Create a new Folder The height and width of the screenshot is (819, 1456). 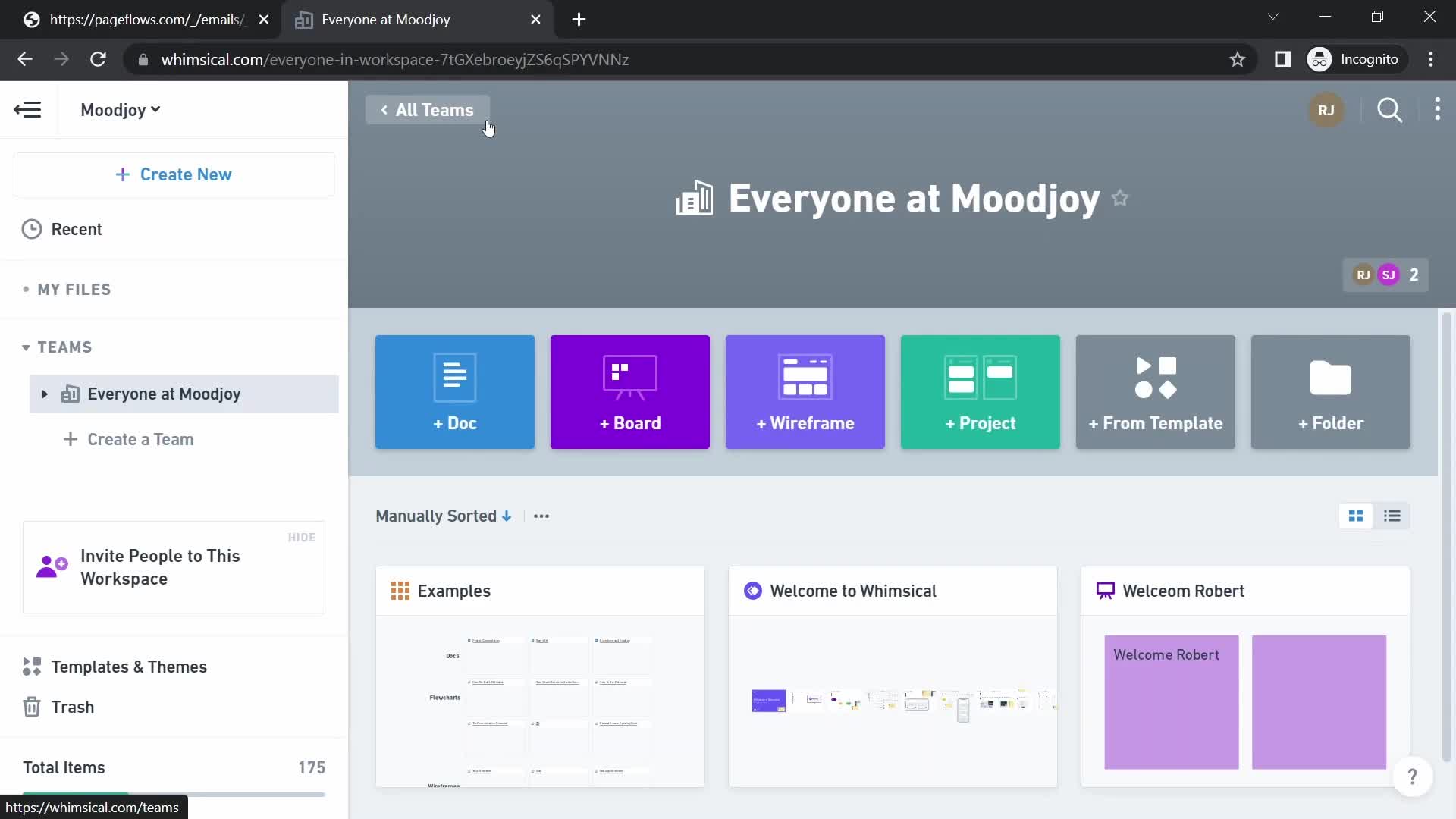pos(1331,392)
